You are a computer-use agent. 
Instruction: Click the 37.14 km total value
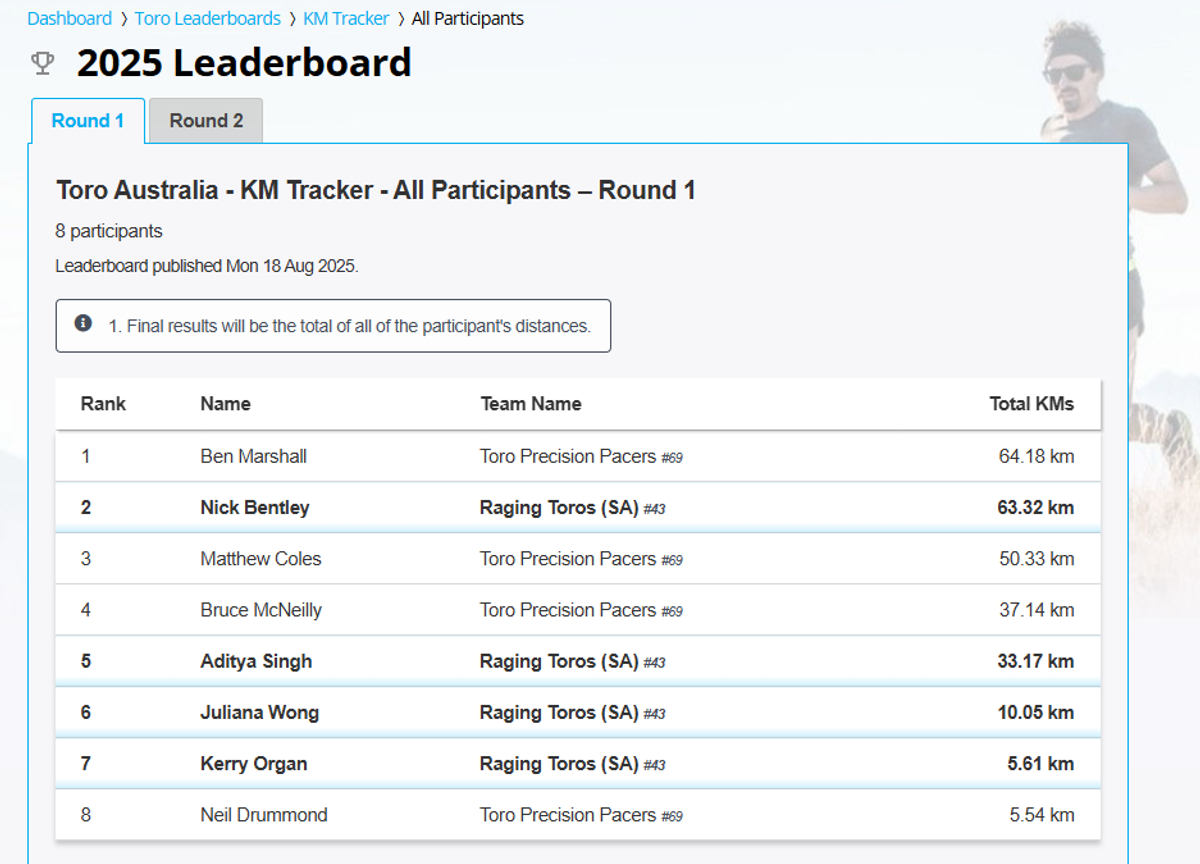tap(1037, 610)
